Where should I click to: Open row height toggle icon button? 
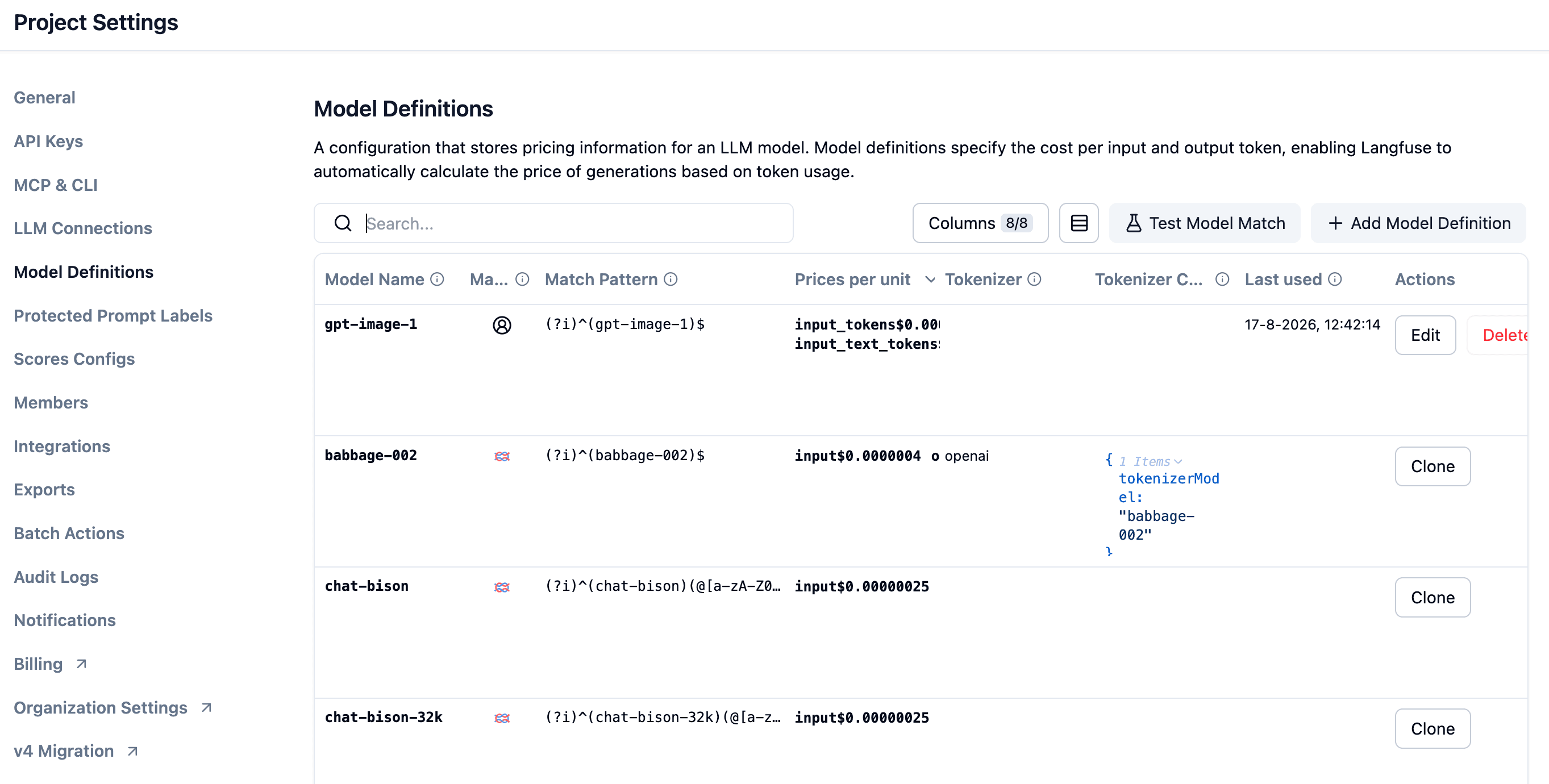click(1079, 223)
